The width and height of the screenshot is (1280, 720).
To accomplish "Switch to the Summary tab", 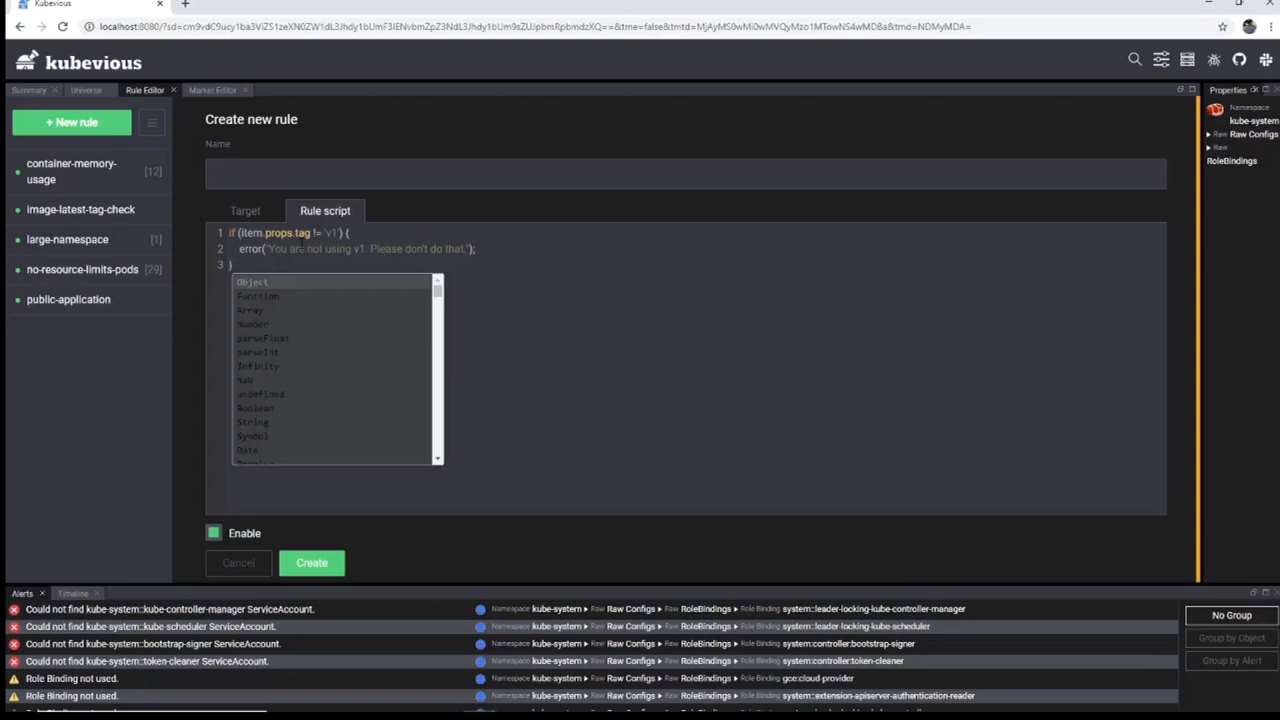I will 29,90.
